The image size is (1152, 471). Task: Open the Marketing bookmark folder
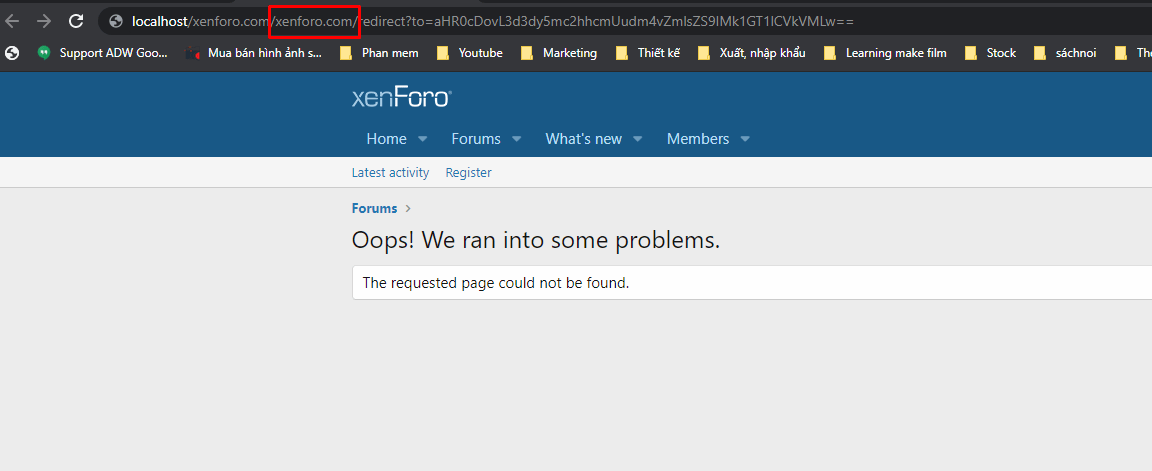pyautogui.click(x=559, y=53)
